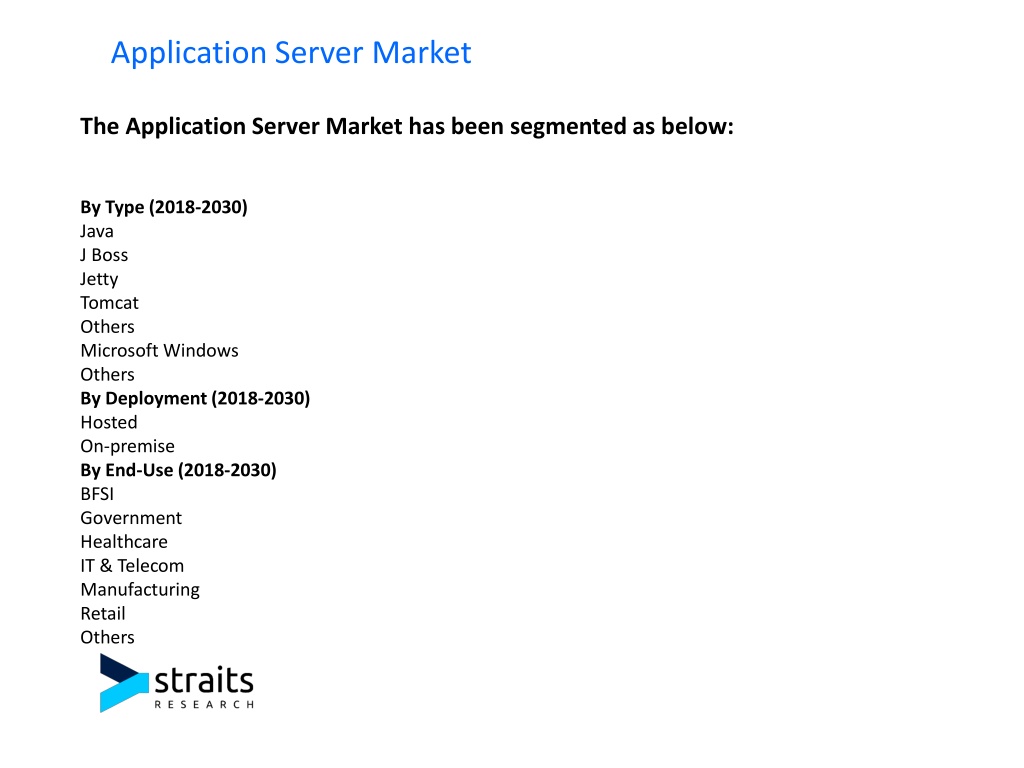Select the 'On-premise' list item

point(127,446)
